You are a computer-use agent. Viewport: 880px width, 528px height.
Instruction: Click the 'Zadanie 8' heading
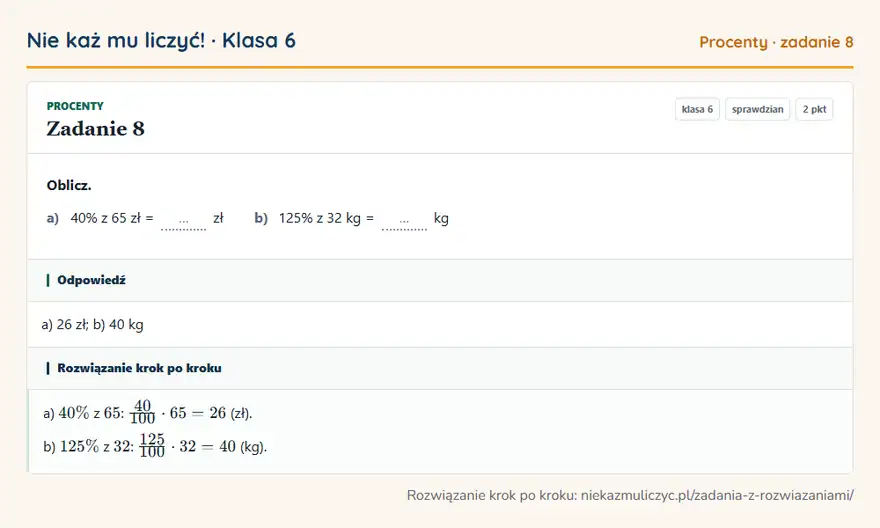coord(95,128)
